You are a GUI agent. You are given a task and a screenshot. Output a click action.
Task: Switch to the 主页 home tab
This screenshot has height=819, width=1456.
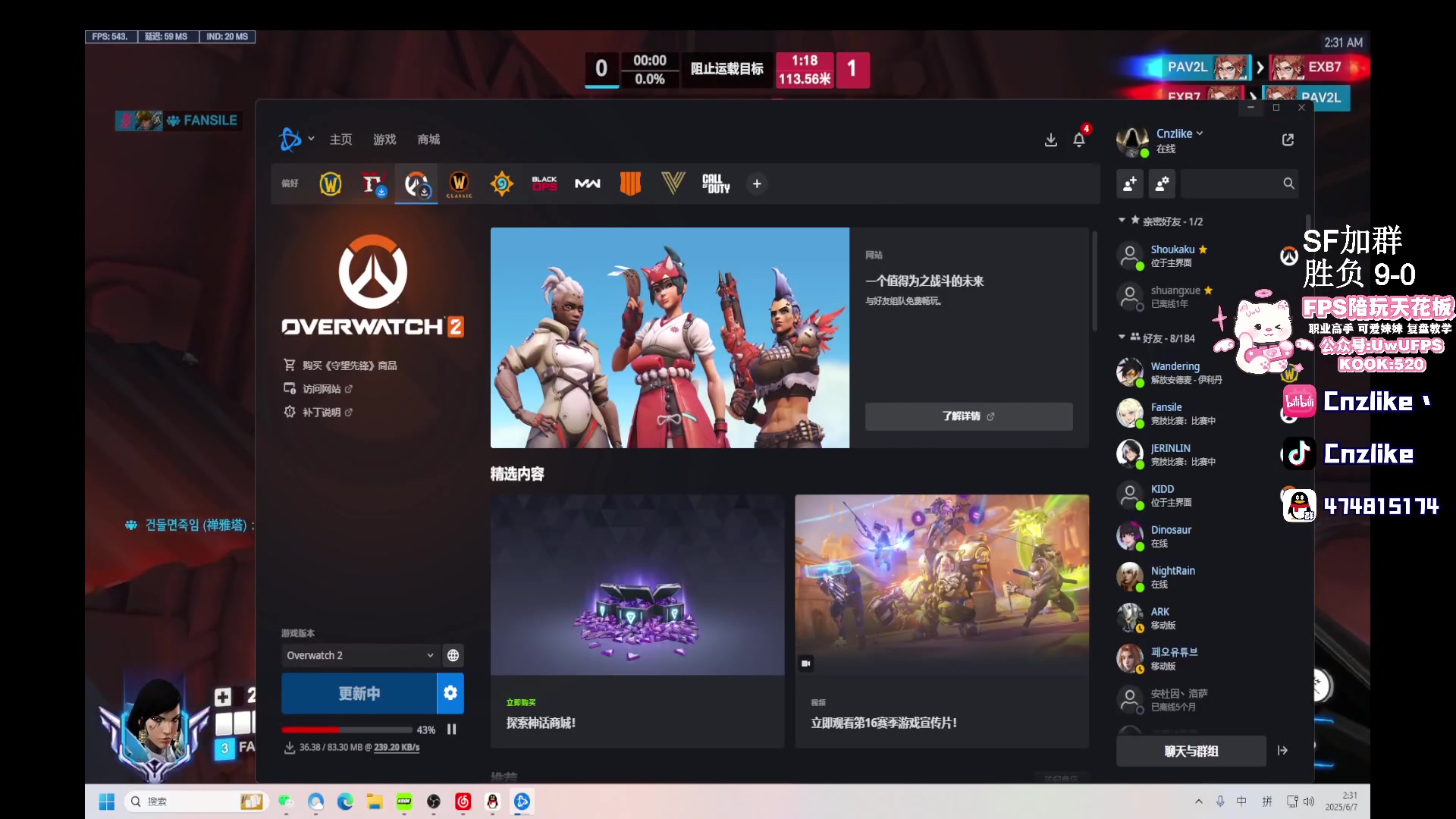341,140
